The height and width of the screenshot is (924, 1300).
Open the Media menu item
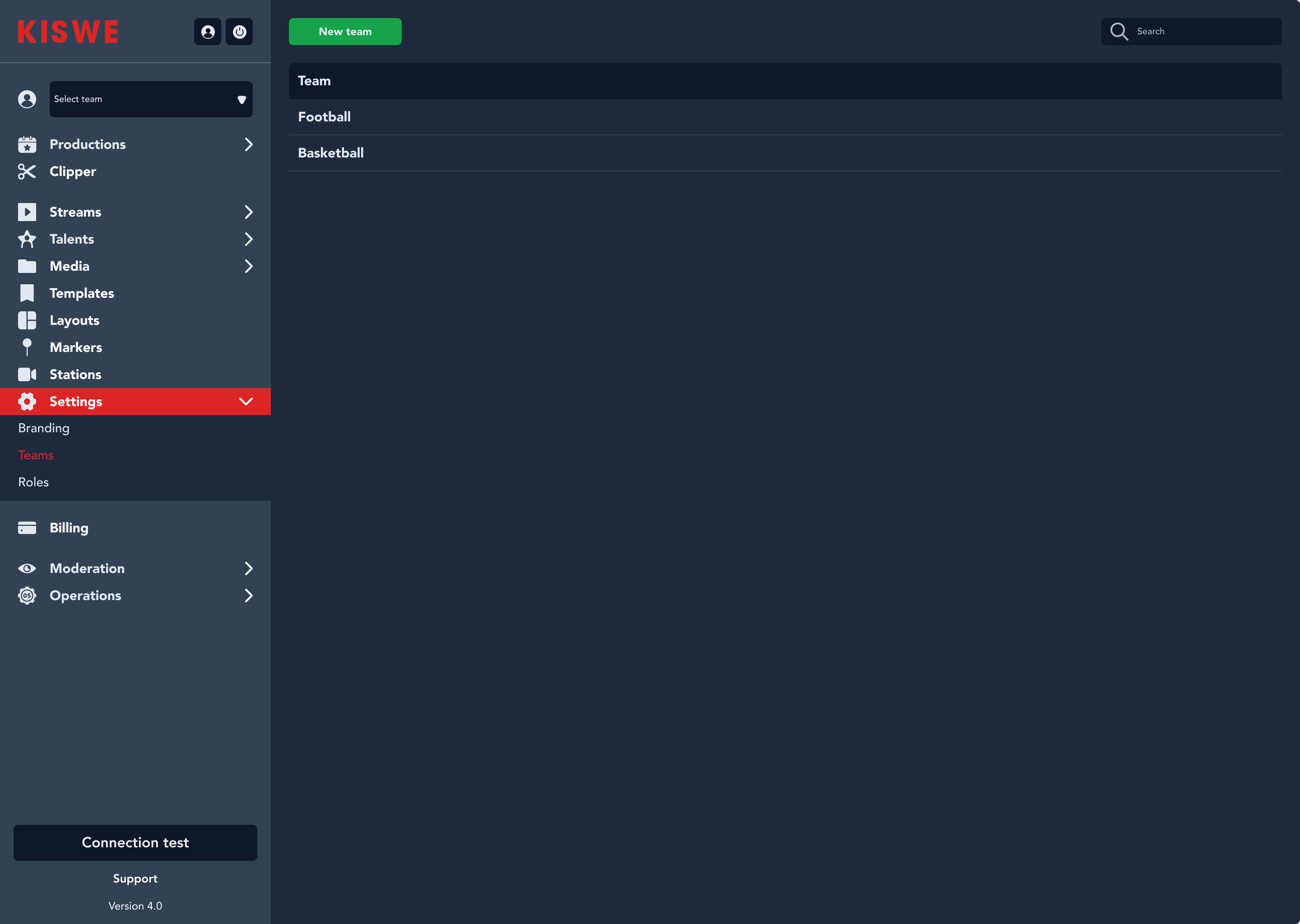(70, 266)
